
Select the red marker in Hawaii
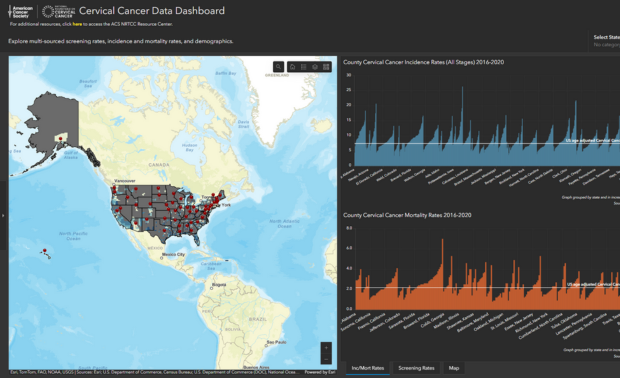point(45,251)
